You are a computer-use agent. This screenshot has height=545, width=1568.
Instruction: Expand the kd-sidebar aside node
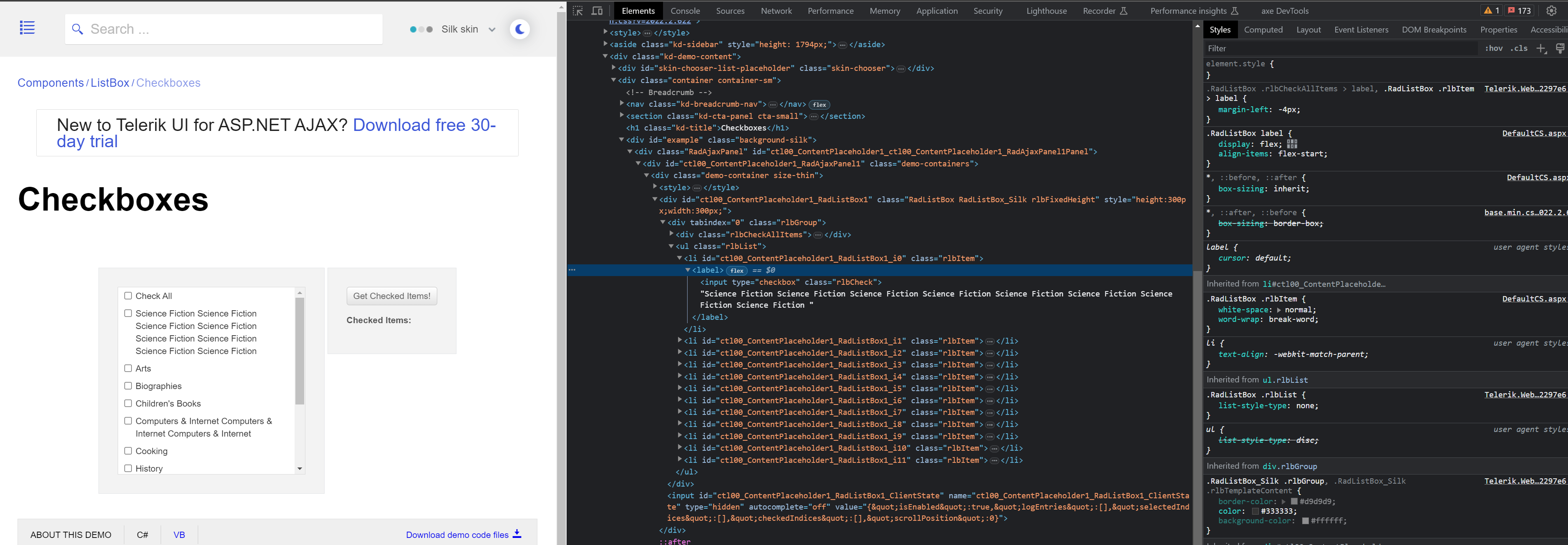(x=605, y=44)
